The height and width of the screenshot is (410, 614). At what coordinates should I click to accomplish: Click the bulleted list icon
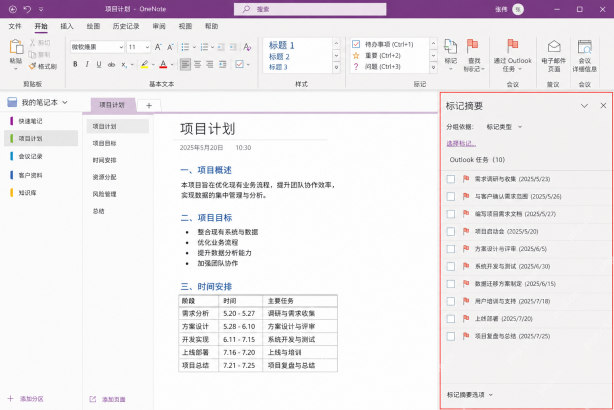[x=185, y=47]
